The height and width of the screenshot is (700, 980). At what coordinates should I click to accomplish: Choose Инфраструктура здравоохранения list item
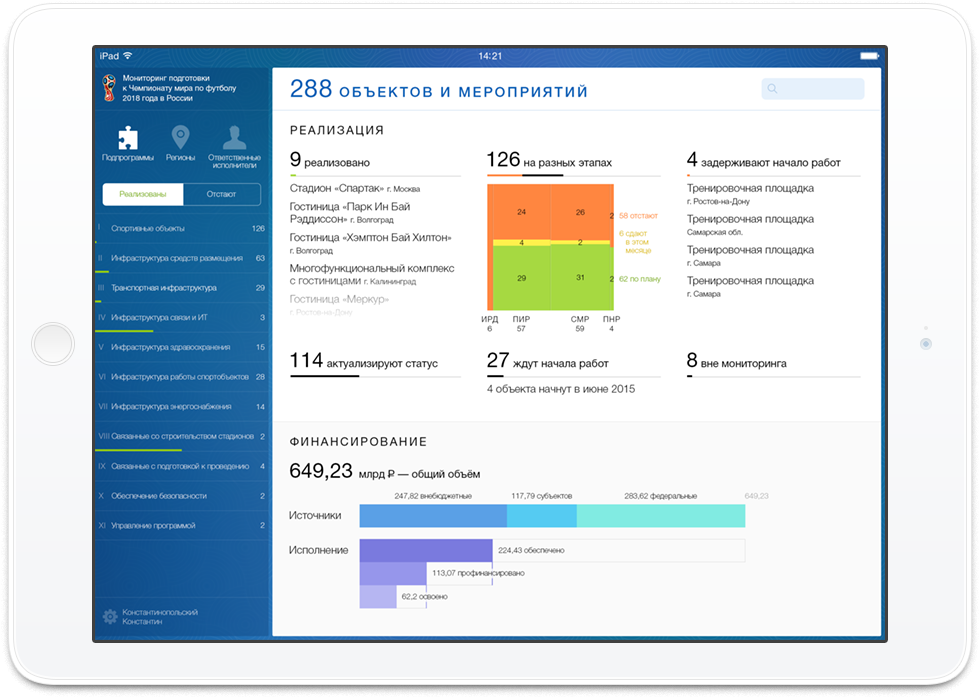click(182, 348)
